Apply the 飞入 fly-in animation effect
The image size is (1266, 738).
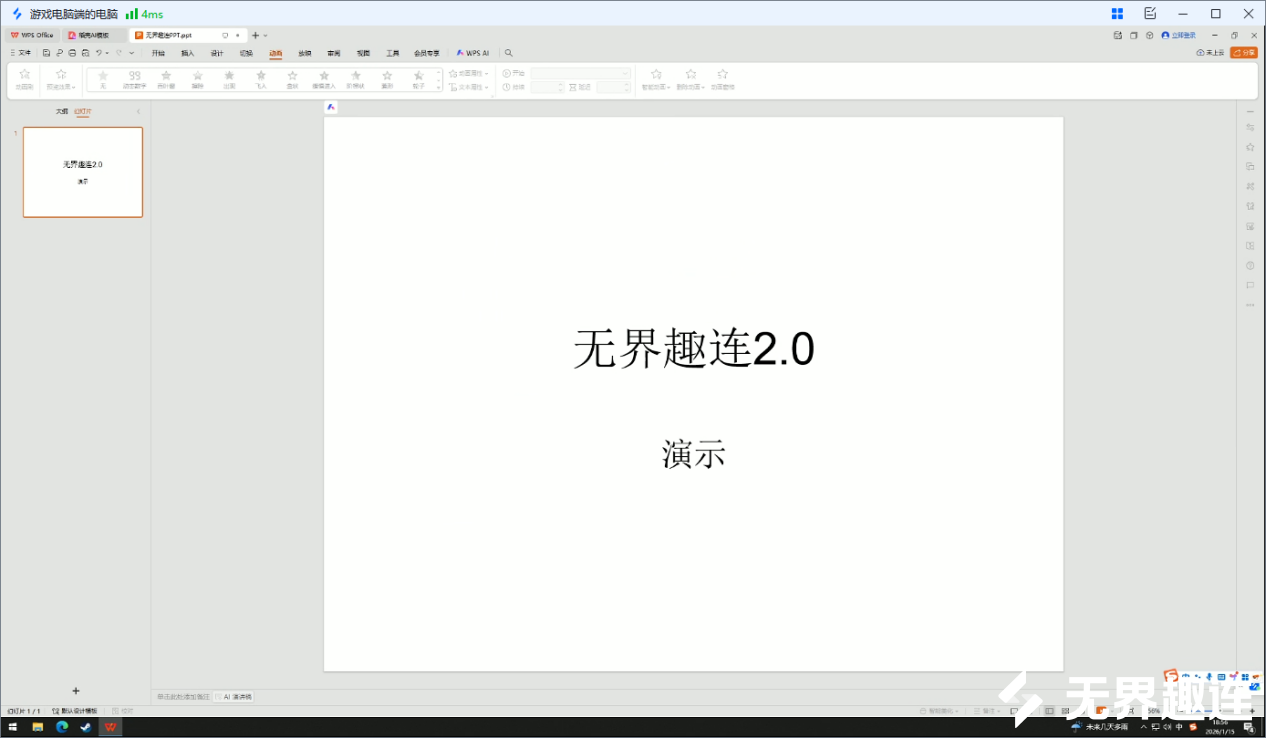[x=261, y=80]
